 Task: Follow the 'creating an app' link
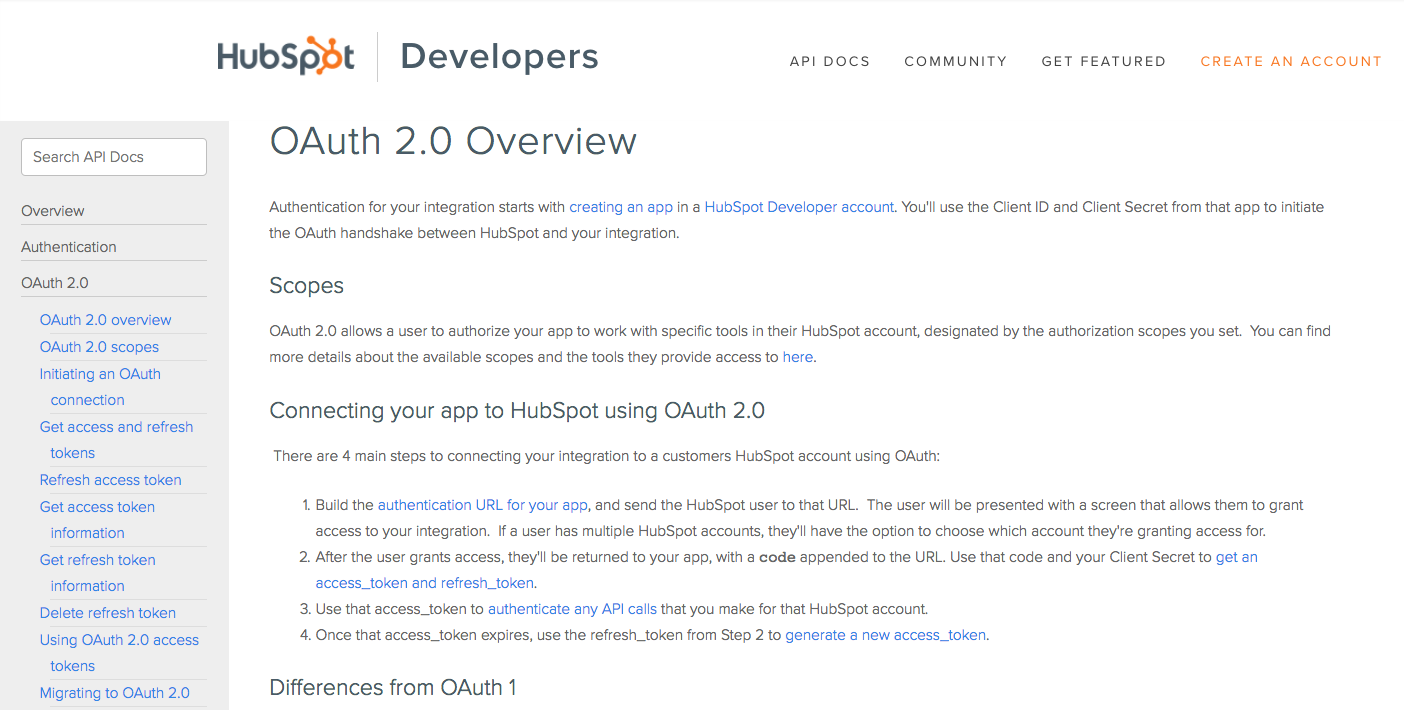(x=621, y=207)
